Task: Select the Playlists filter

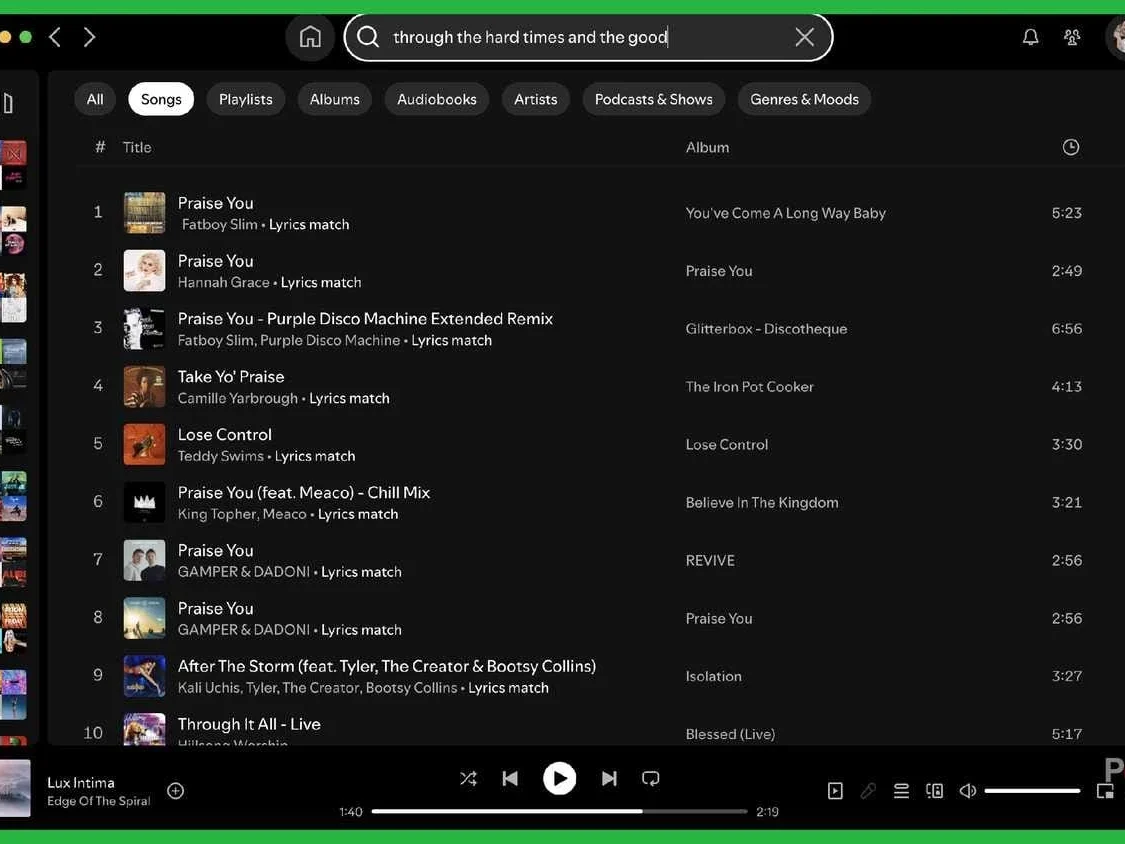Action: 245,99
